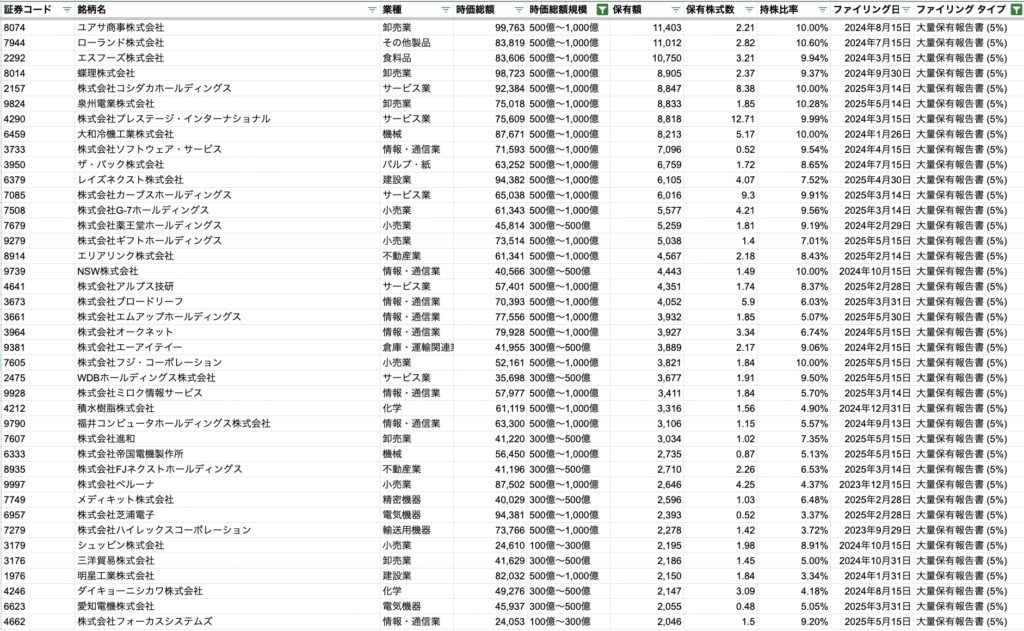Screen dimensions: 1024x631
Task: Select securities code 7944 cell
Action: (x=37, y=42)
